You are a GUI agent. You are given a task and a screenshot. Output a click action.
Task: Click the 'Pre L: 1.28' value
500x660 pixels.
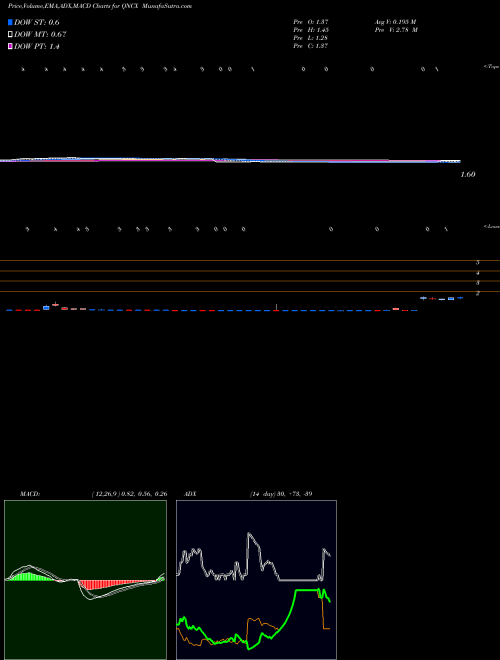pyautogui.click(x=311, y=38)
